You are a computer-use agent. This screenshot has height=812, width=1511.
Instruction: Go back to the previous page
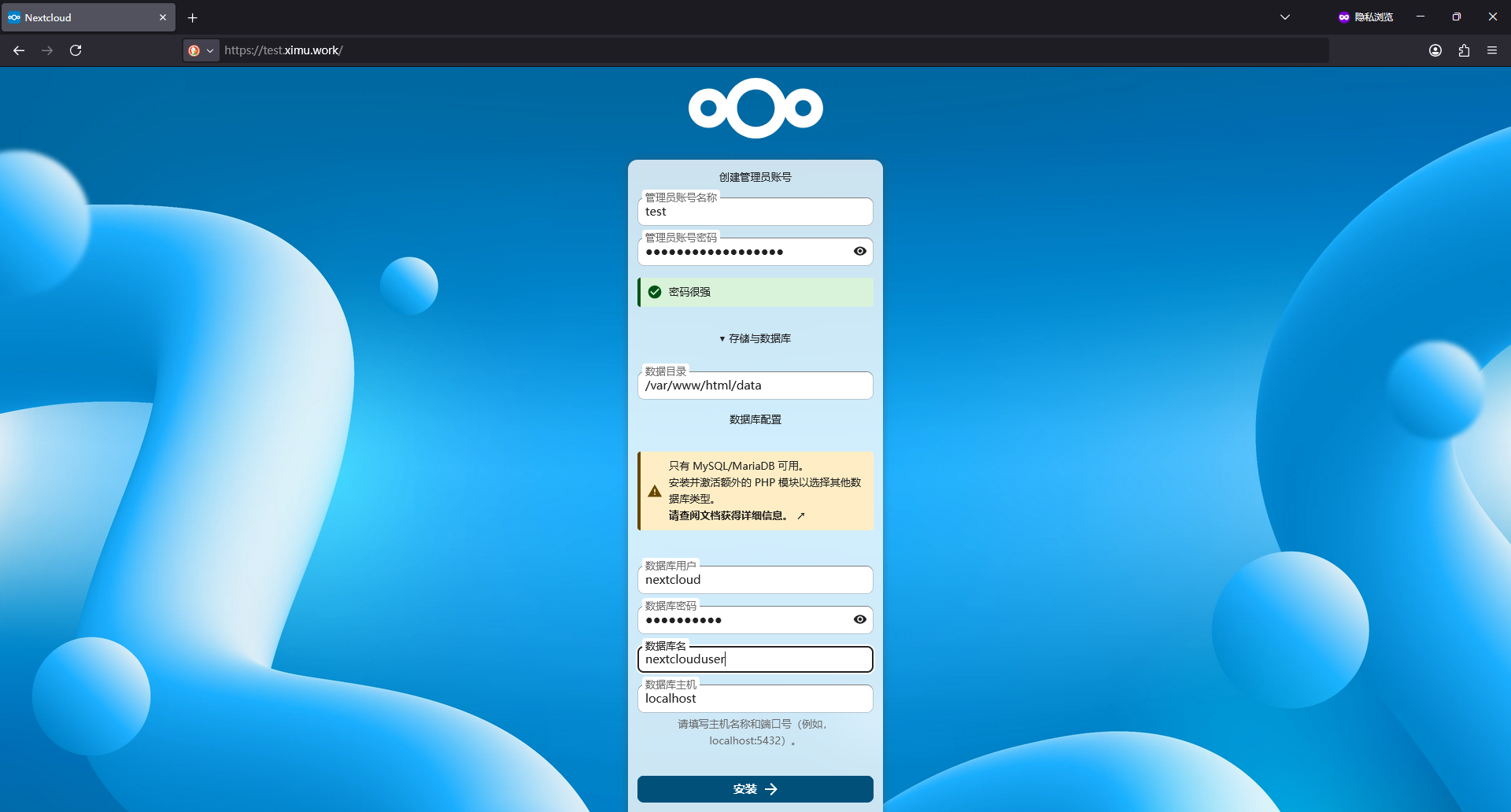point(19,50)
